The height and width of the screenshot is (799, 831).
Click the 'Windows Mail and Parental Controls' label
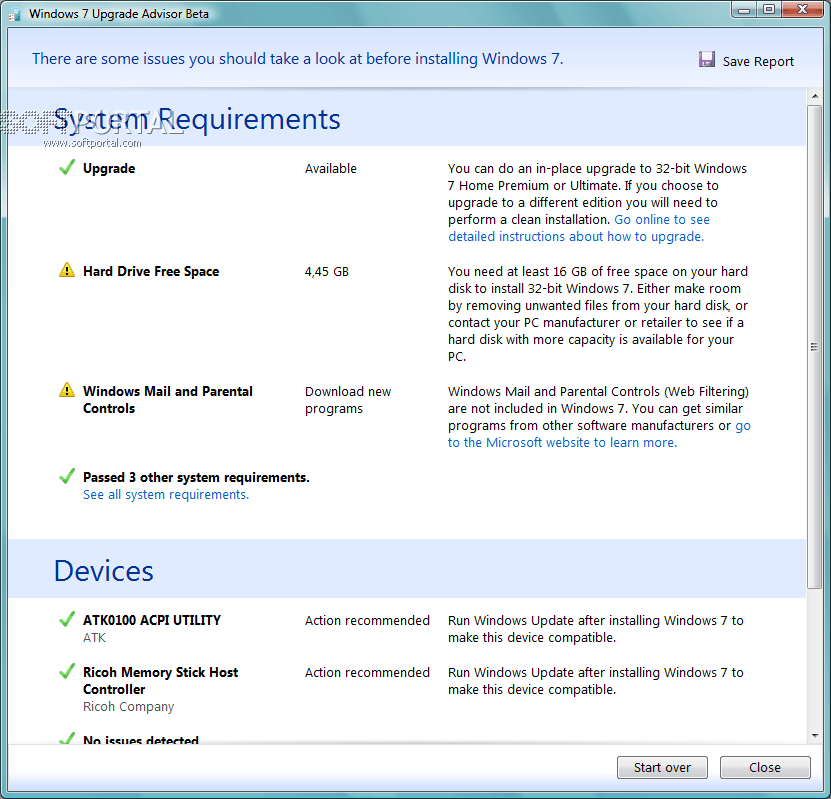167,400
